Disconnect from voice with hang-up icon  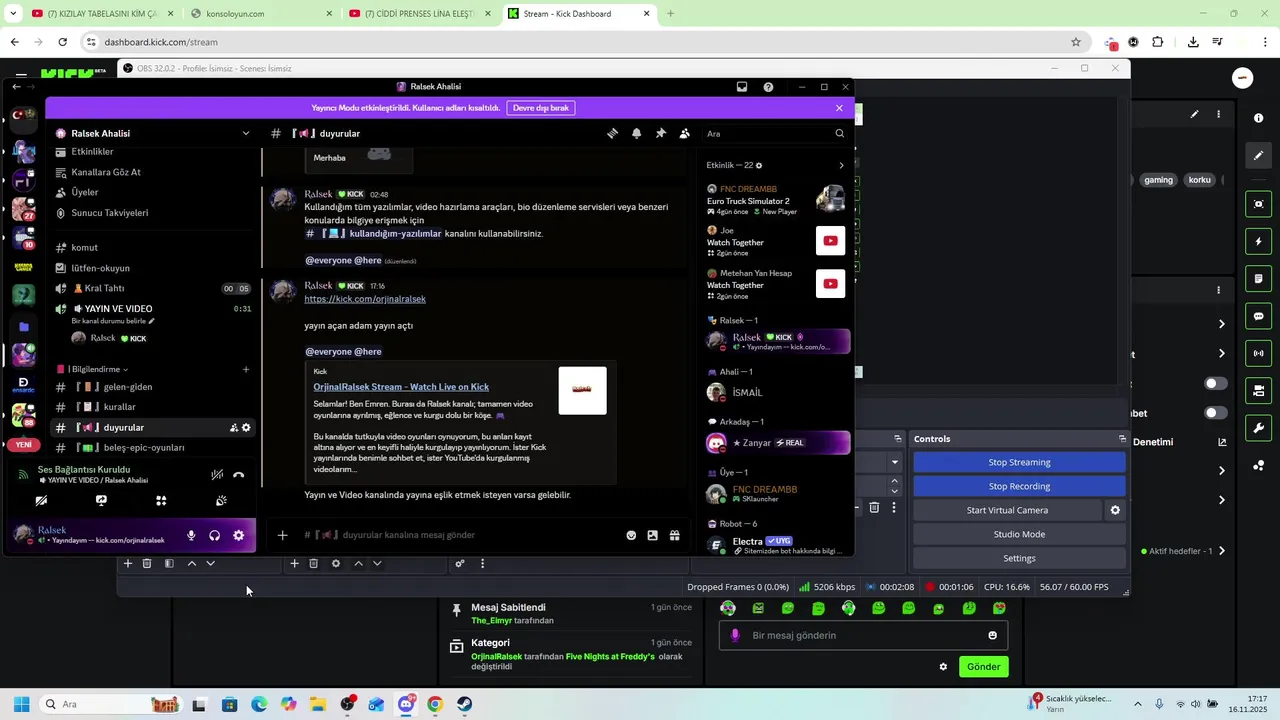pos(238,475)
